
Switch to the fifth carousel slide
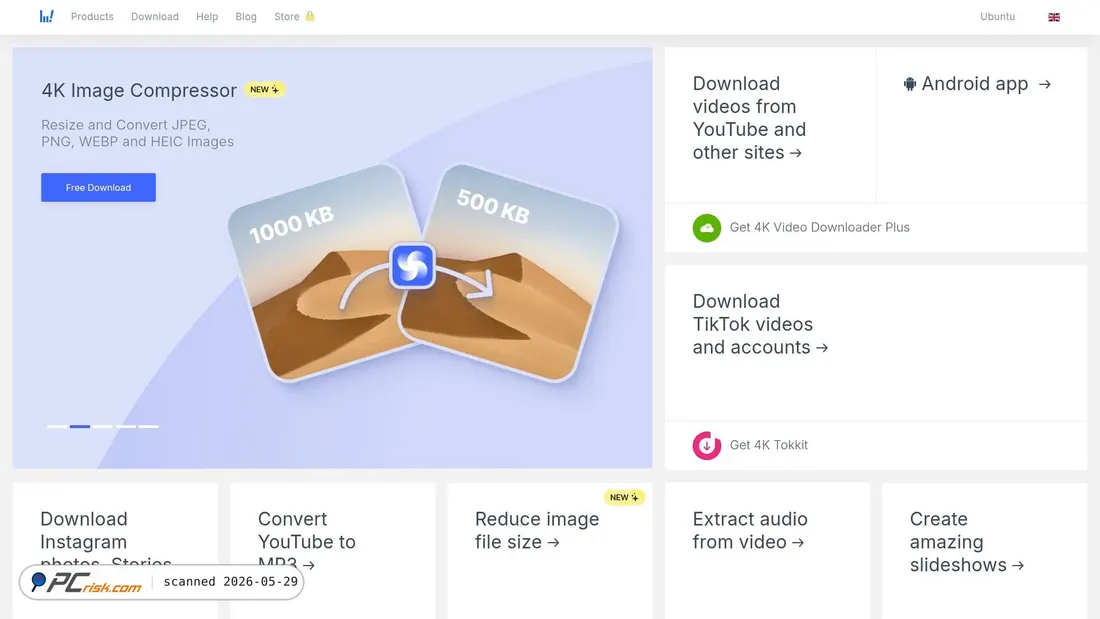149,426
